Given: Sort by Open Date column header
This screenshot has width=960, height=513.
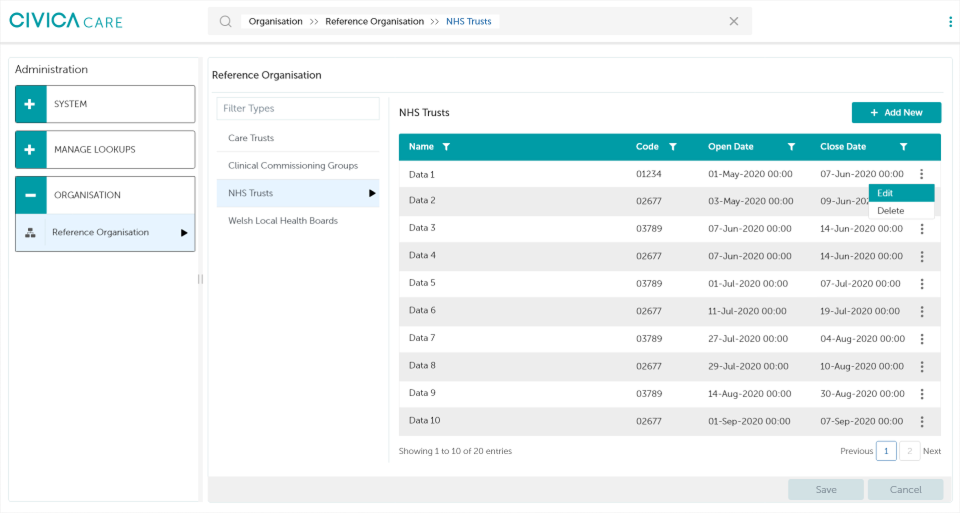Looking at the screenshot, I should tap(731, 147).
